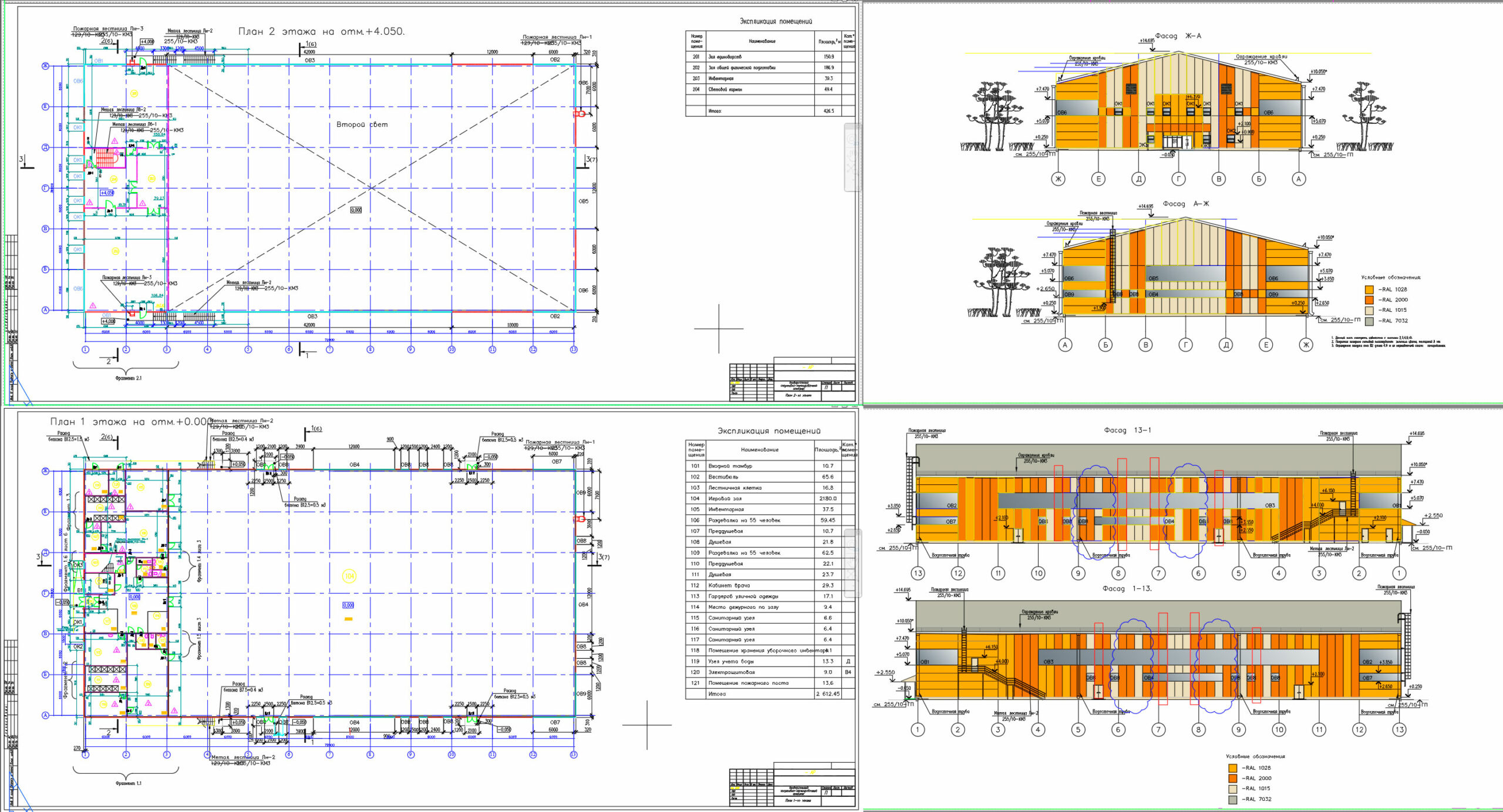Select the row '202 Зал общей физической подготовки'
This screenshot has height=812, width=1503.
770,68
